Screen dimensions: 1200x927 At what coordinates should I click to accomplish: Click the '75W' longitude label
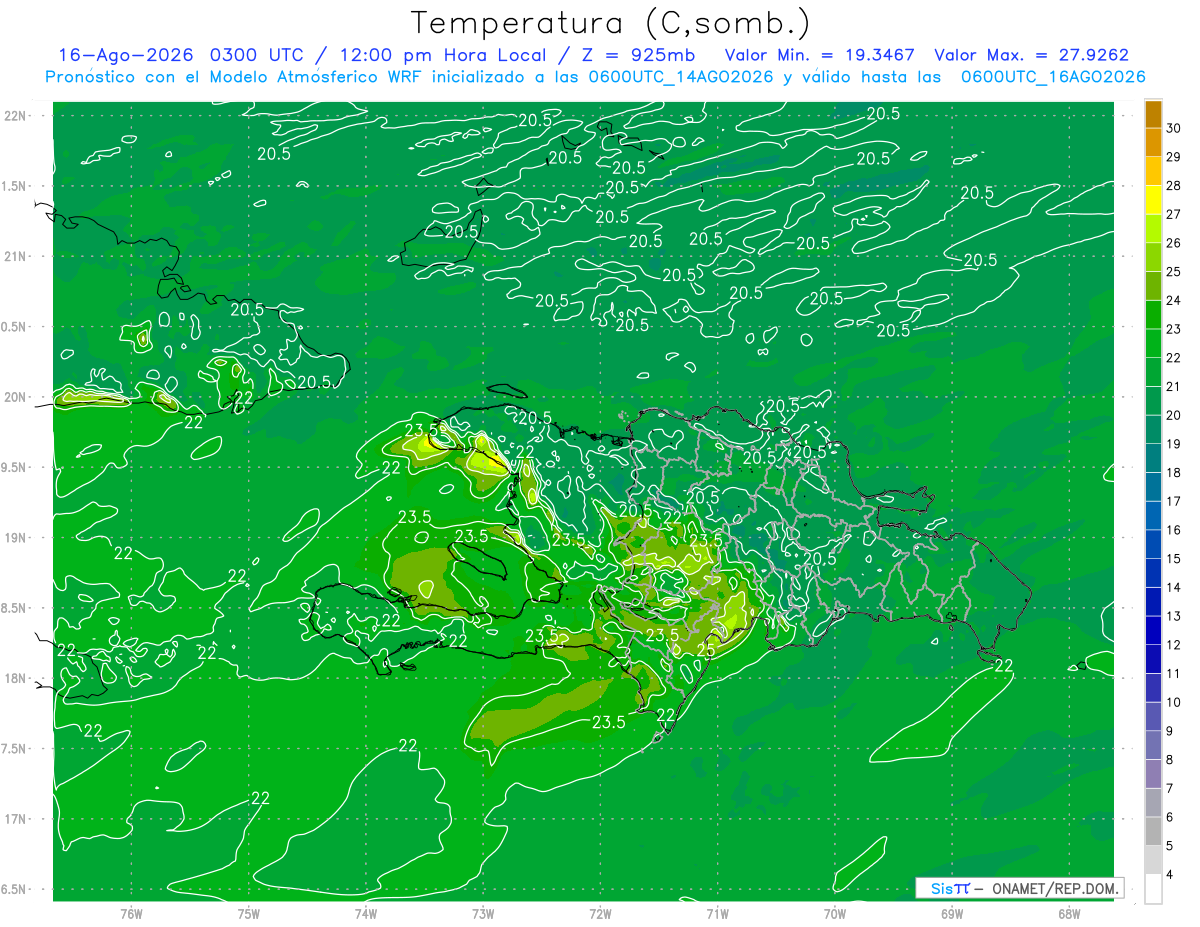(x=248, y=913)
